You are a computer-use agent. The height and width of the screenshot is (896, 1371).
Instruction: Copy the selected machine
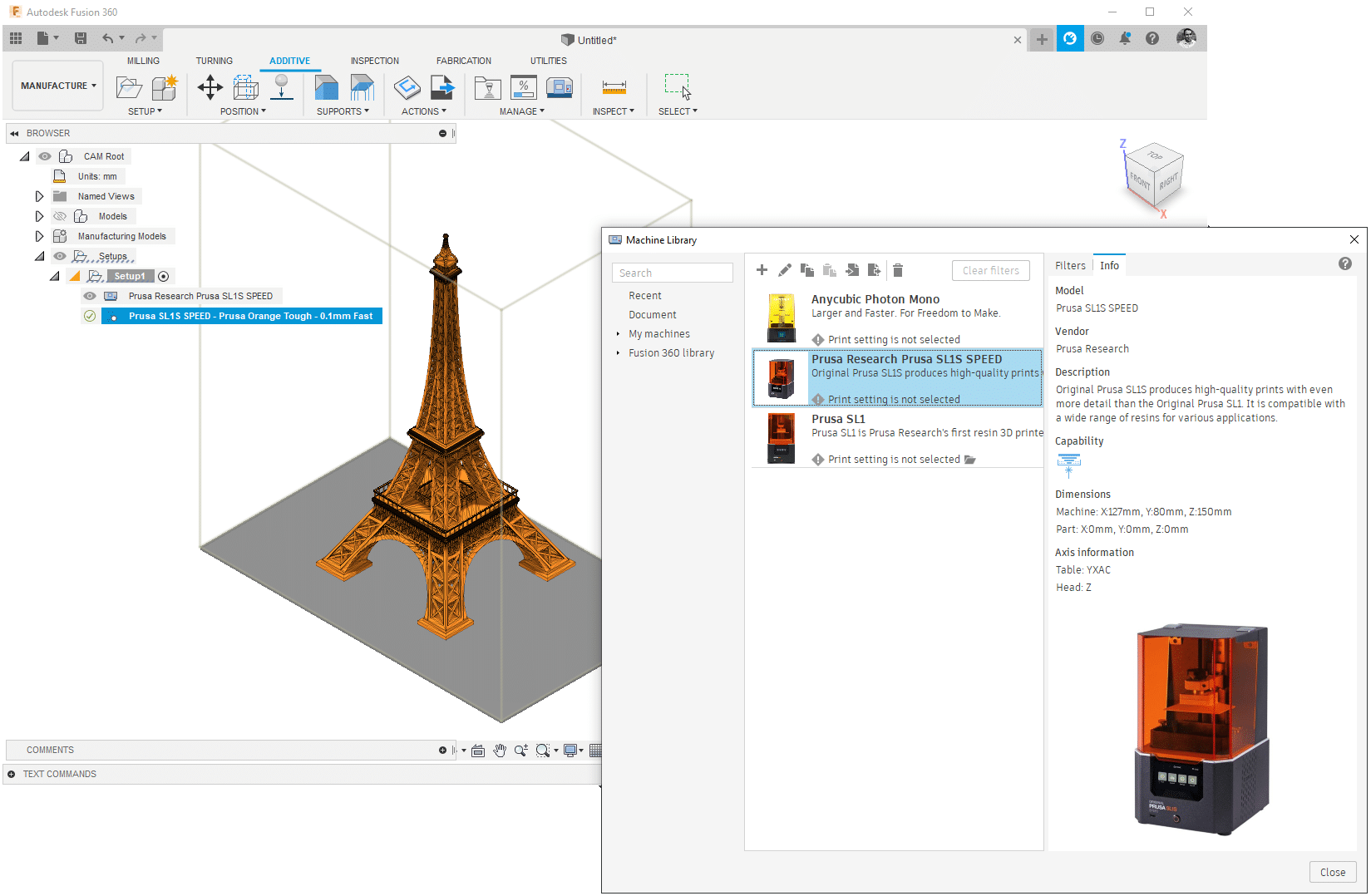click(807, 270)
